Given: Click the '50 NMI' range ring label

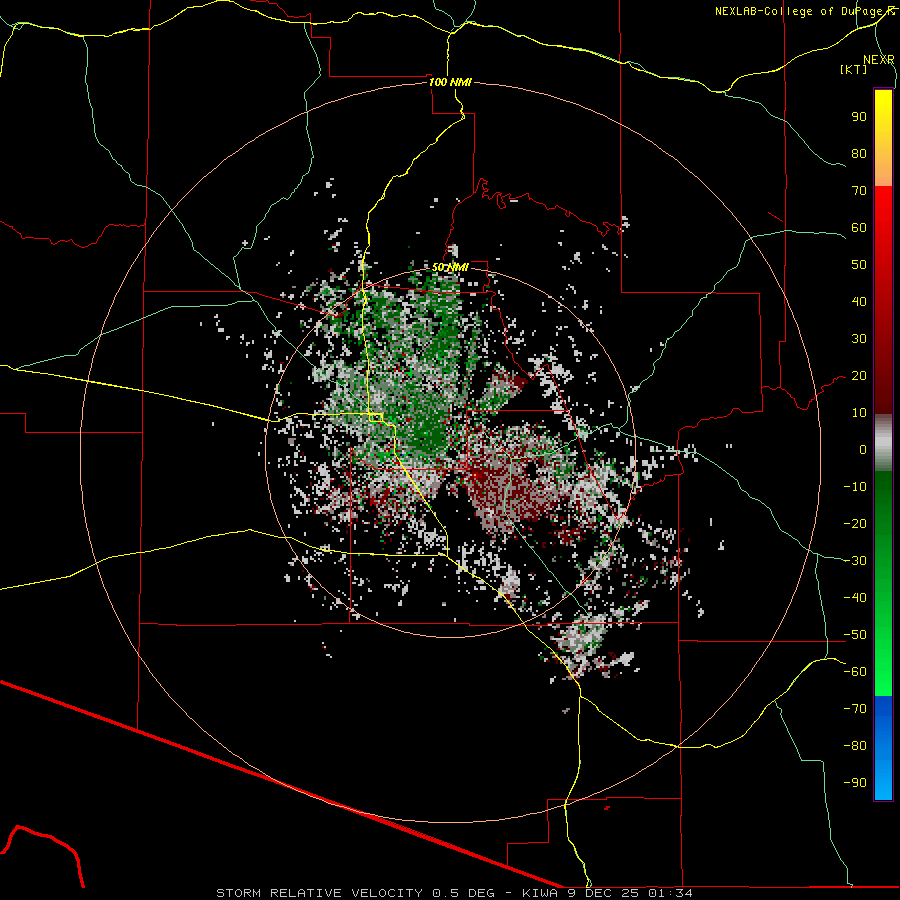Looking at the screenshot, I should click(450, 267).
